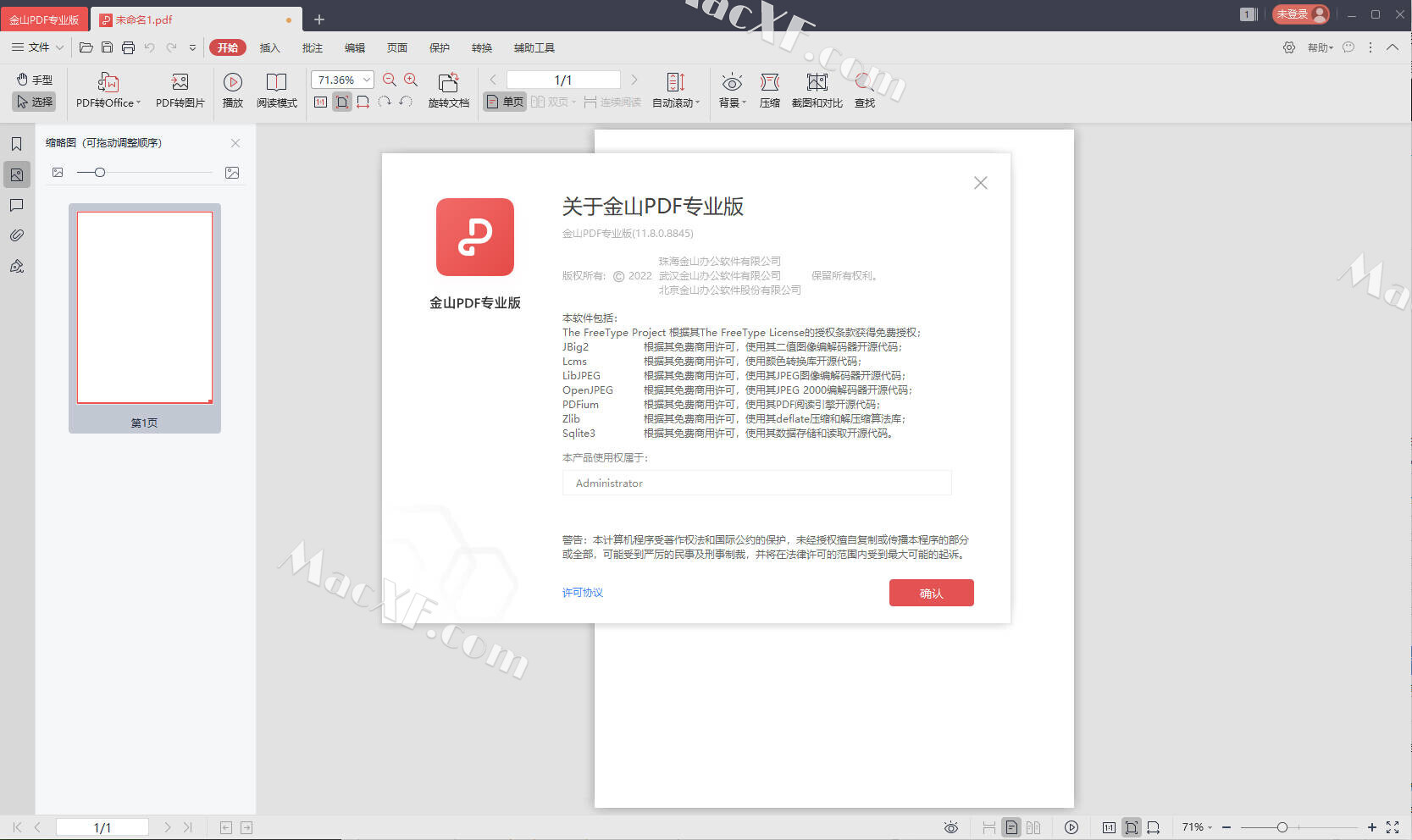Open the 71.36% zoom combo box
Image resolution: width=1412 pixels, height=840 pixels.
pos(342,80)
